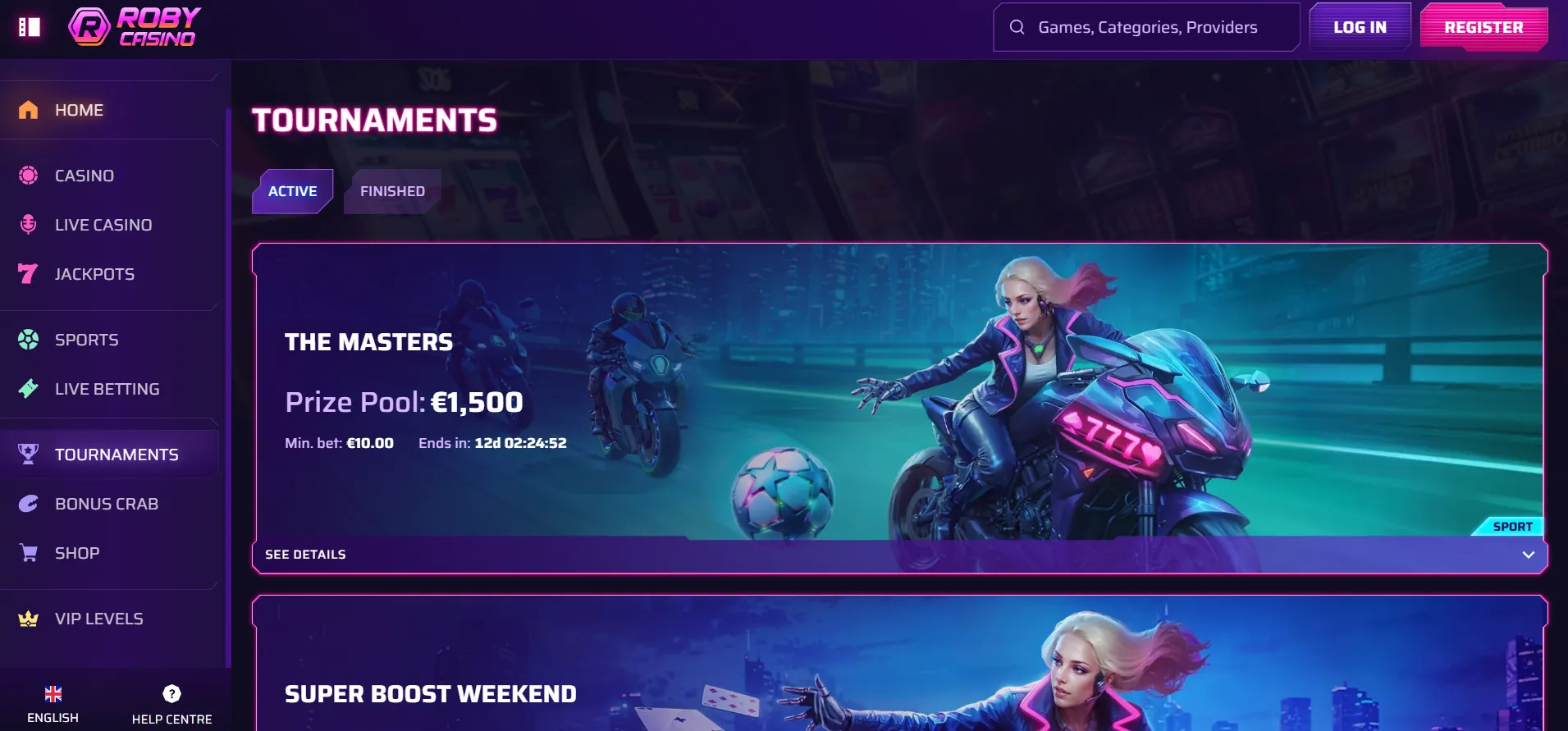
Task: Click the Log In button
Action: (1360, 27)
